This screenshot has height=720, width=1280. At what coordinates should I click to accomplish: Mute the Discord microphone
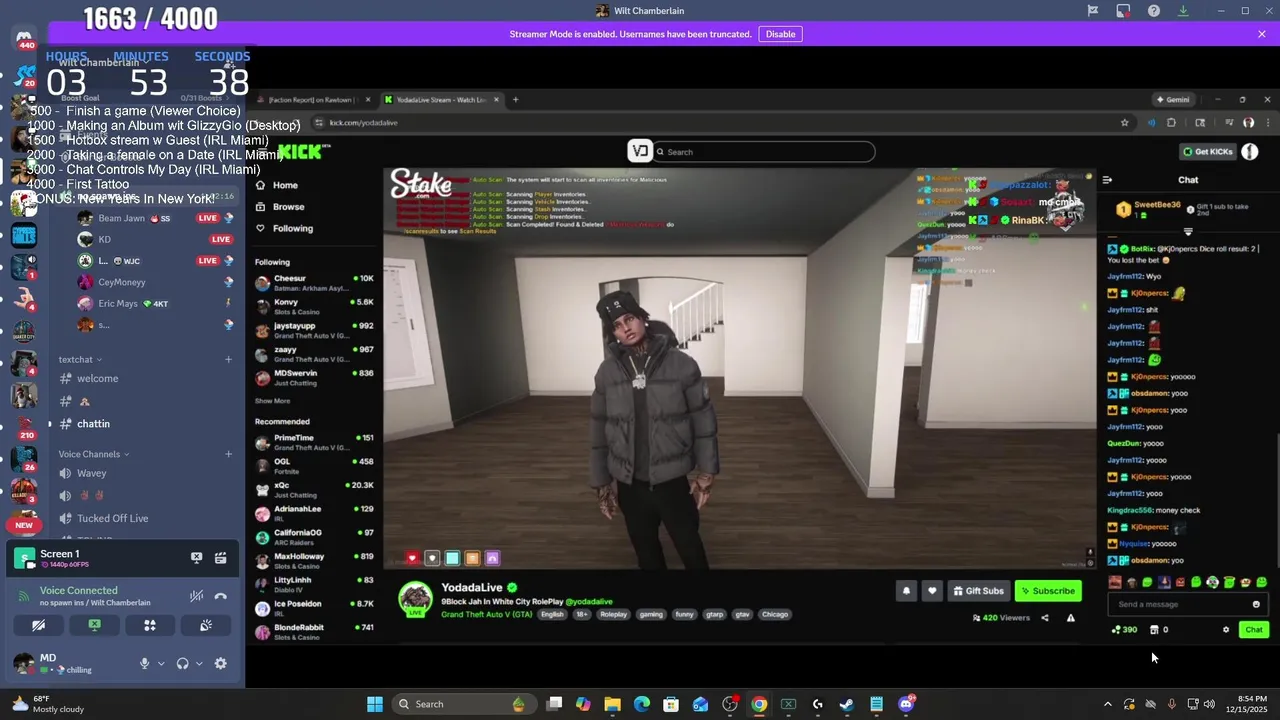(144, 663)
